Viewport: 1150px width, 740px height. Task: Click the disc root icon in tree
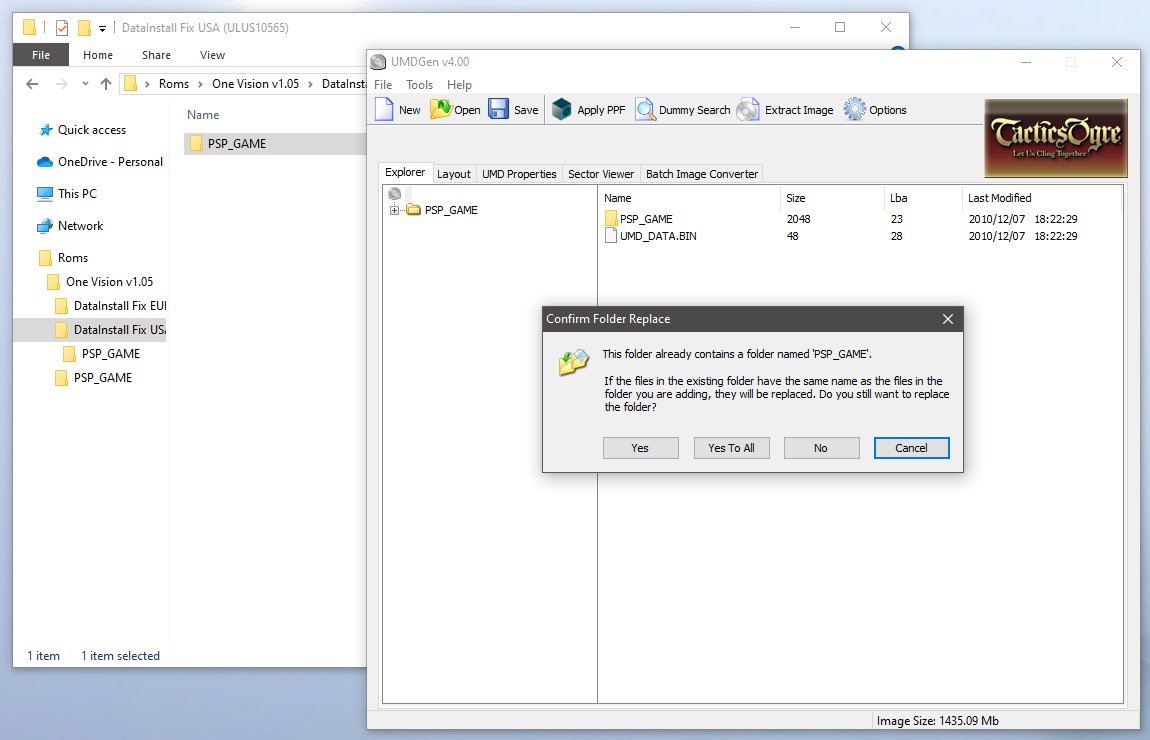pos(395,194)
